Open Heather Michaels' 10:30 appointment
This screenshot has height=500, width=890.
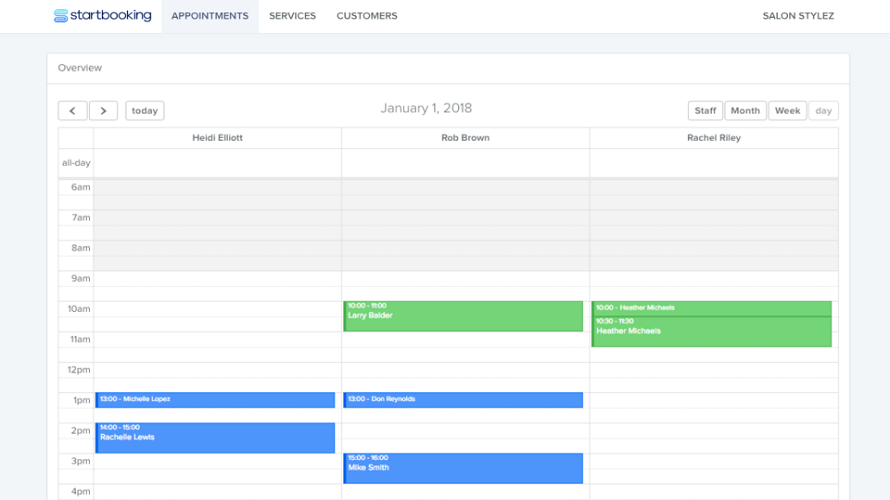coord(712,331)
